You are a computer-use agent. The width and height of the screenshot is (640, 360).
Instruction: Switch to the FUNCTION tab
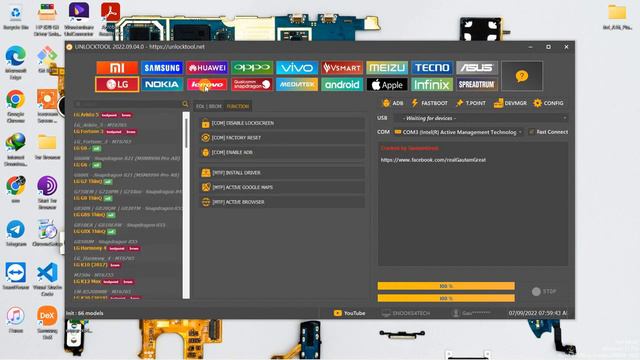coord(238,107)
